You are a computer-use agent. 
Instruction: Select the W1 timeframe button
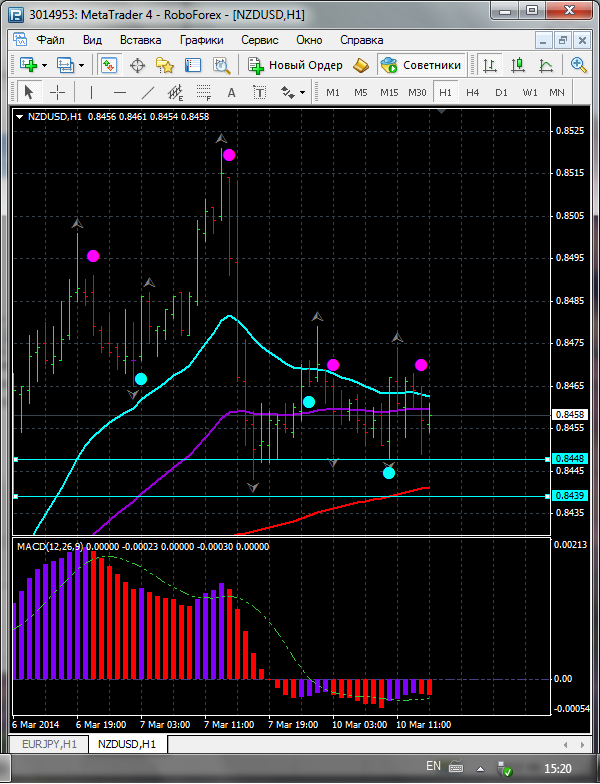[x=530, y=92]
